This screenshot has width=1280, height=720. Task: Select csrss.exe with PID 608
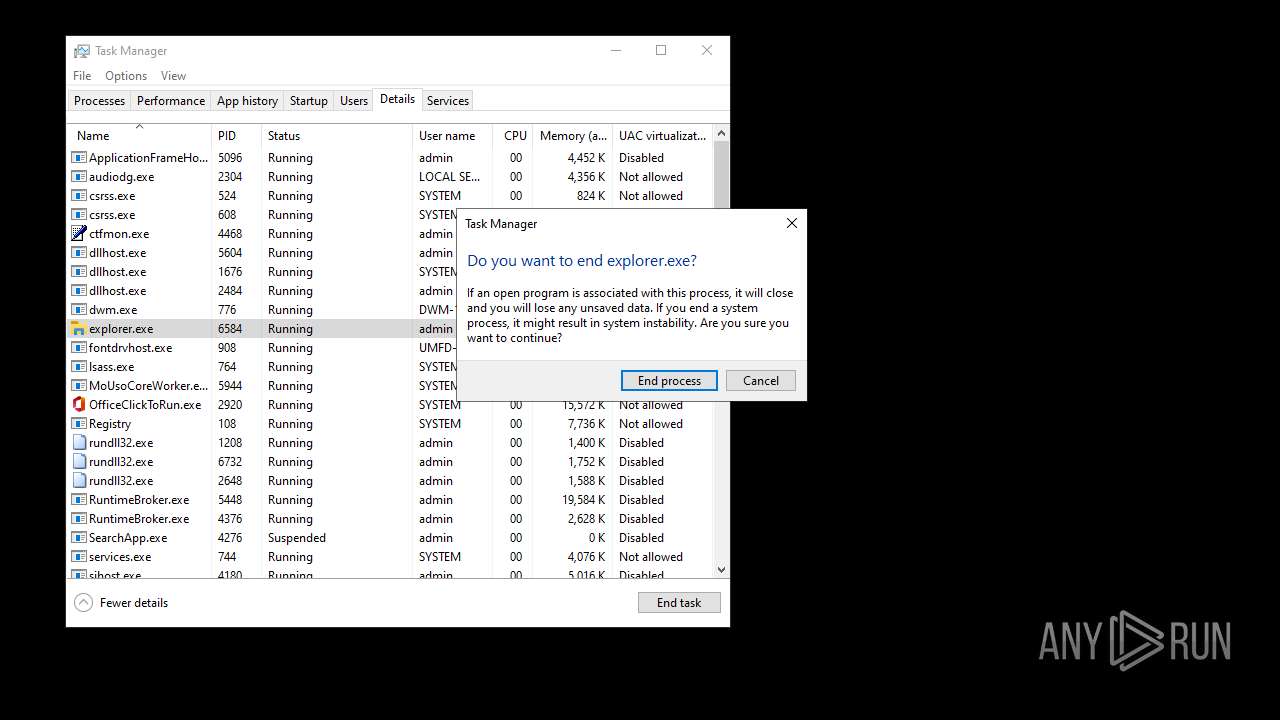click(x=112, y=214)
